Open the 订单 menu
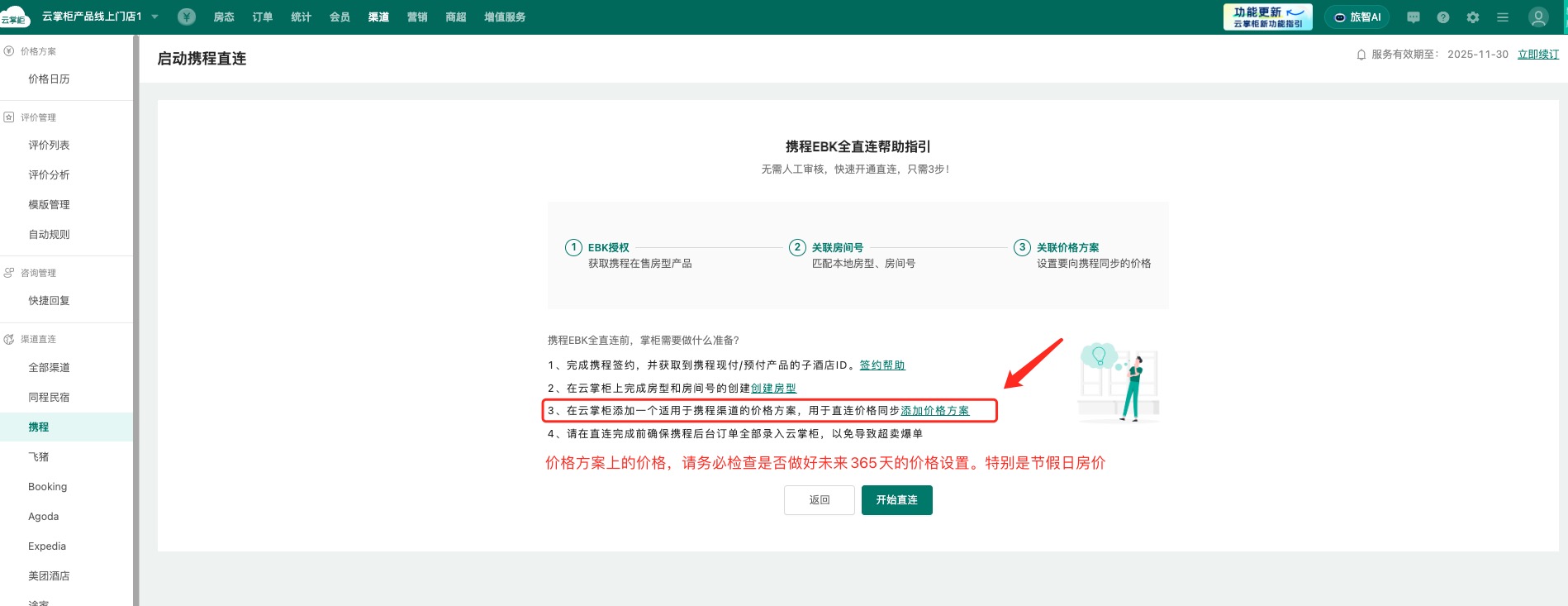1568x606 pixels. pyautogui.click(x=263, y=17)
